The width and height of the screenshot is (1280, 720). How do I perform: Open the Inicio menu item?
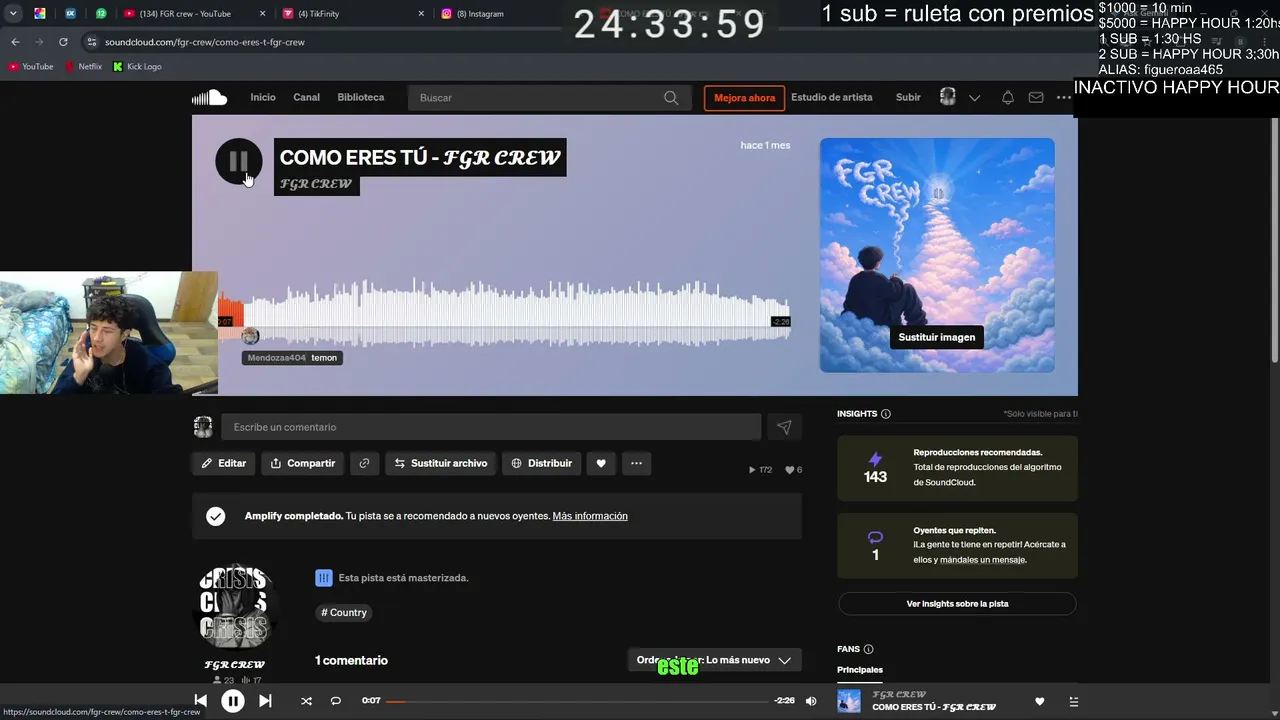[x=263, y=97]
